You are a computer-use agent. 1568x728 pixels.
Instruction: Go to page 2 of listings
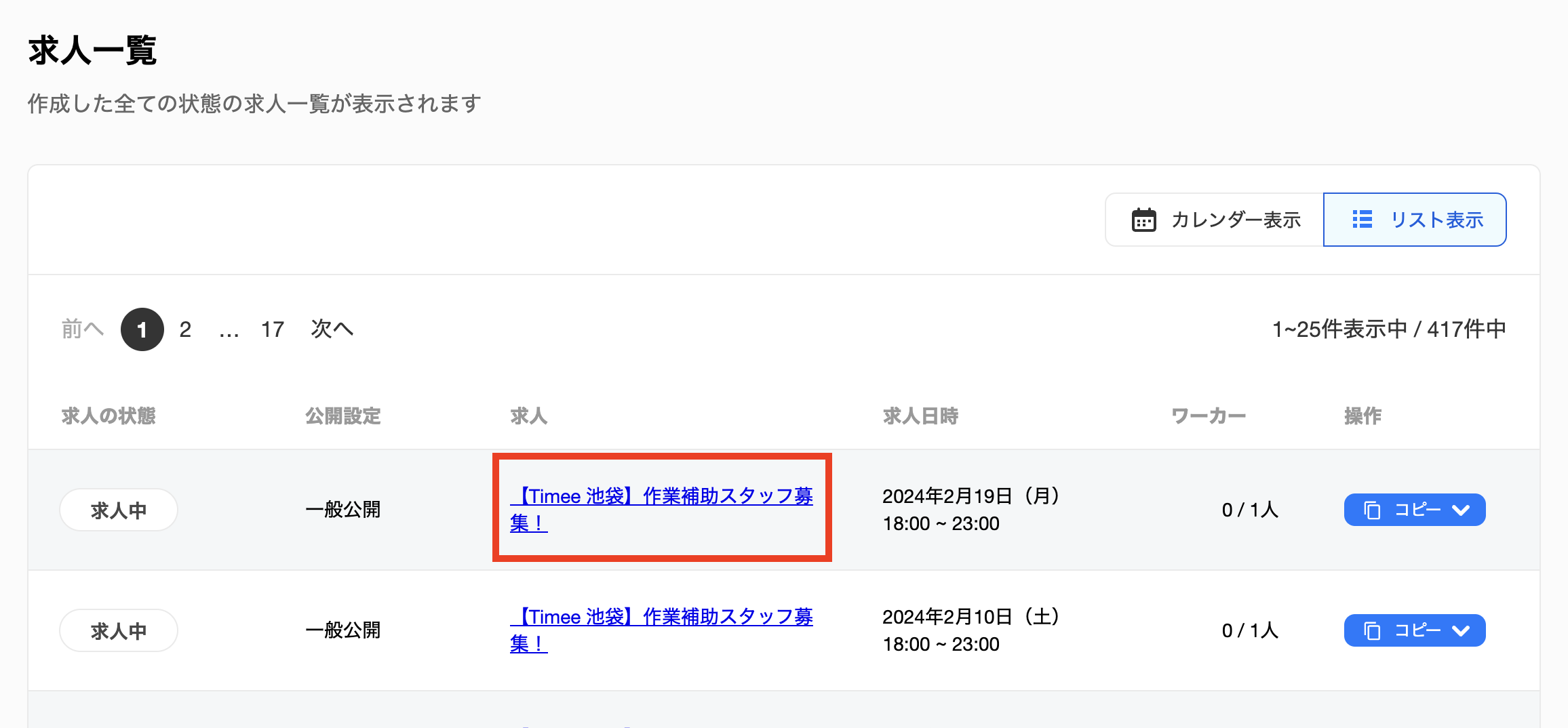(x=185, y=329)
